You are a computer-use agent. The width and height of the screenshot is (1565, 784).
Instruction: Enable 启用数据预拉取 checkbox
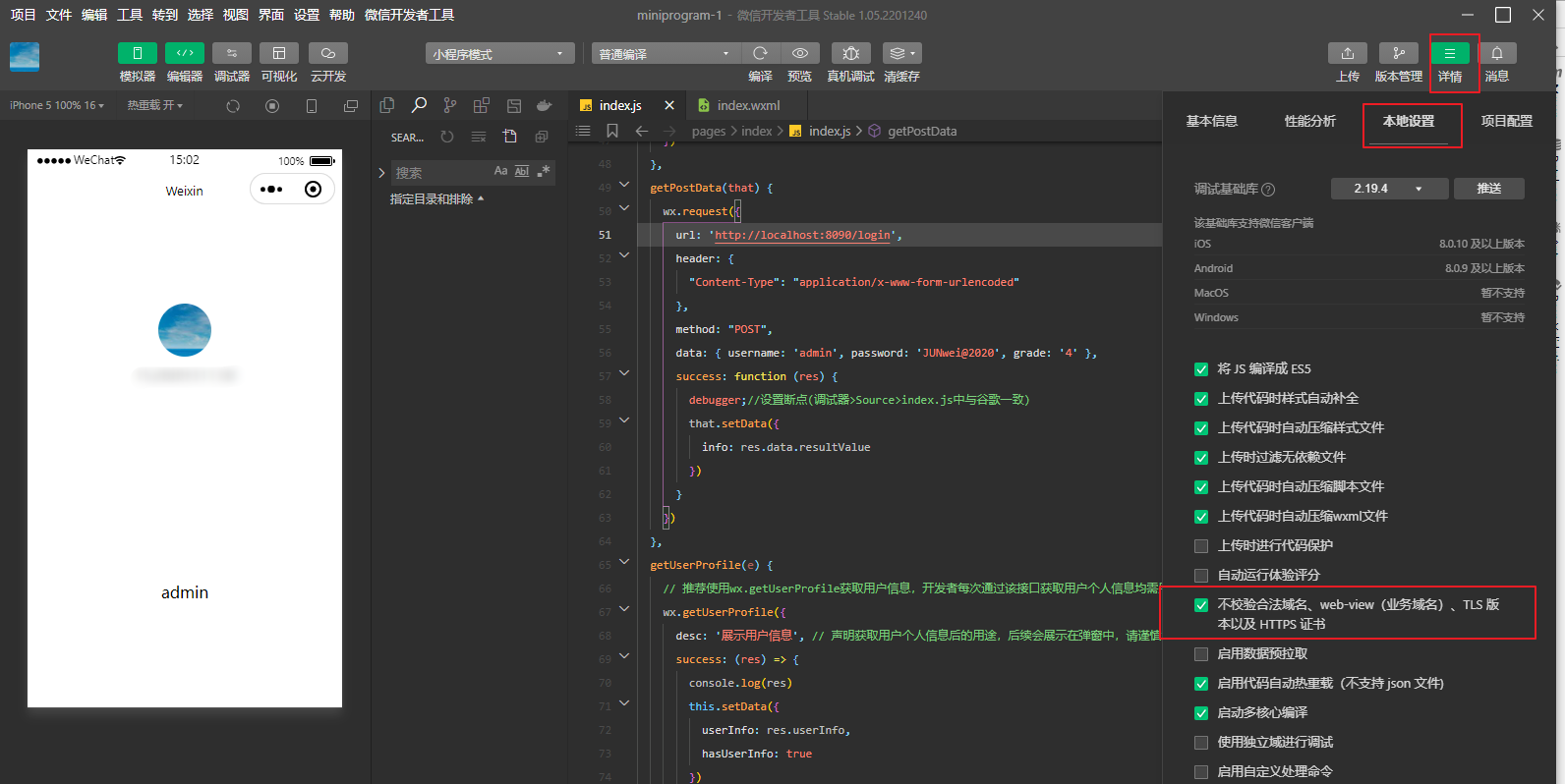(1201, 654)
